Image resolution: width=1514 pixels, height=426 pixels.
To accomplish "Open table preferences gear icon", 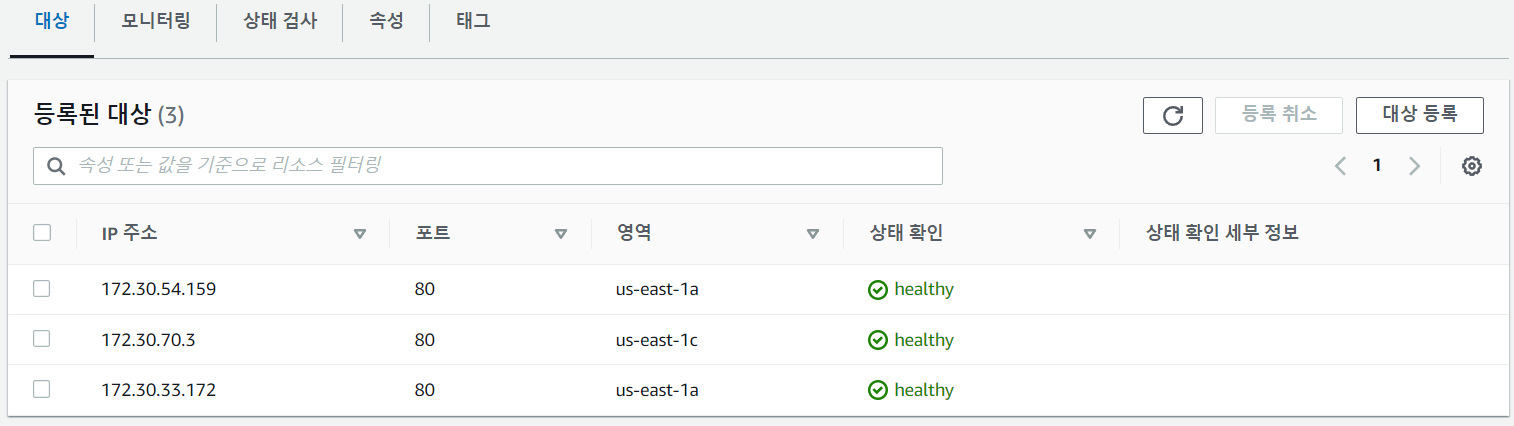I will click(1471, 166).
